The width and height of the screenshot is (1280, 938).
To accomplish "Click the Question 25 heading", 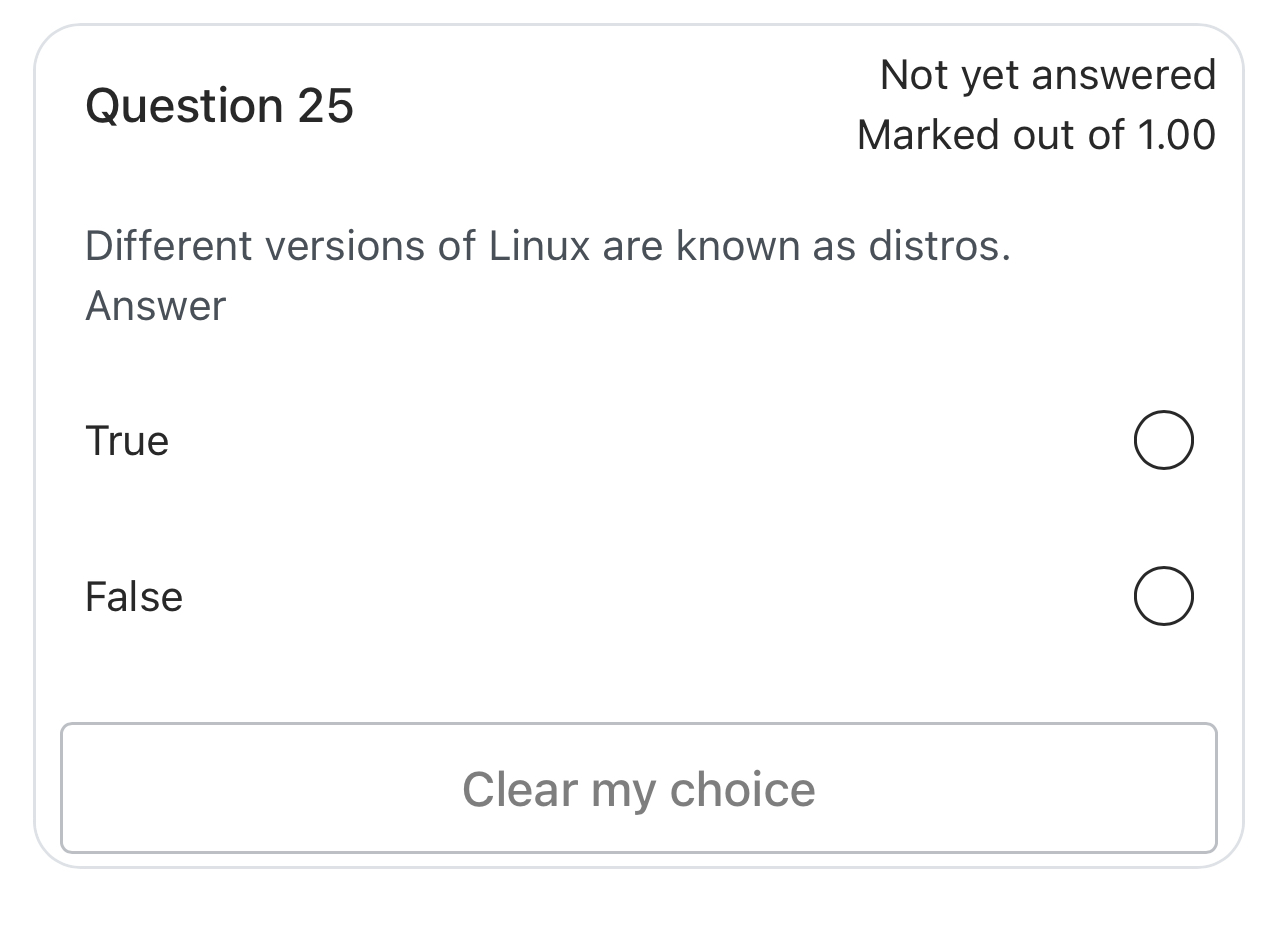I will coord(220,104).
